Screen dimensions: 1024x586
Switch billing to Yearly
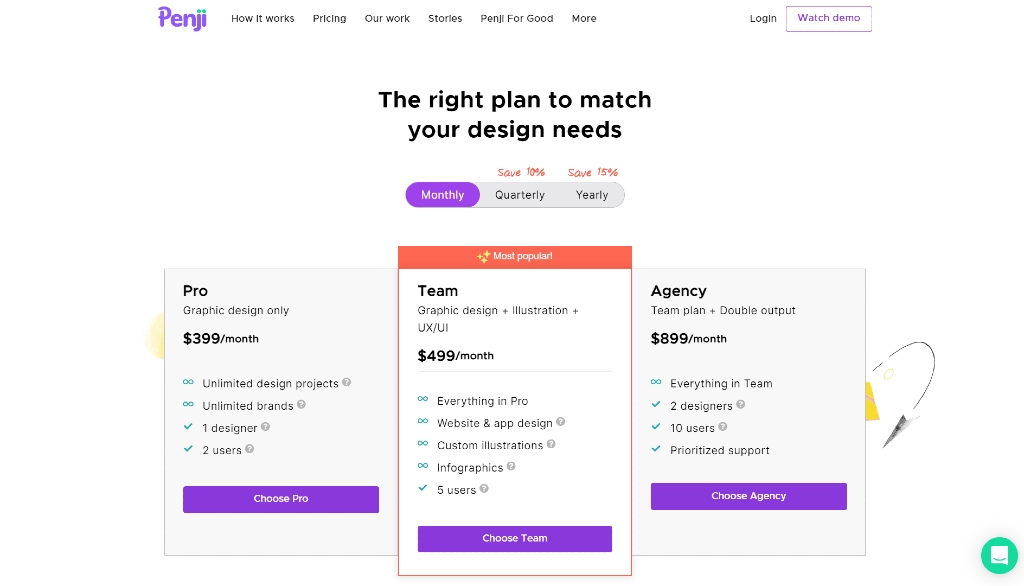point(592,195)
